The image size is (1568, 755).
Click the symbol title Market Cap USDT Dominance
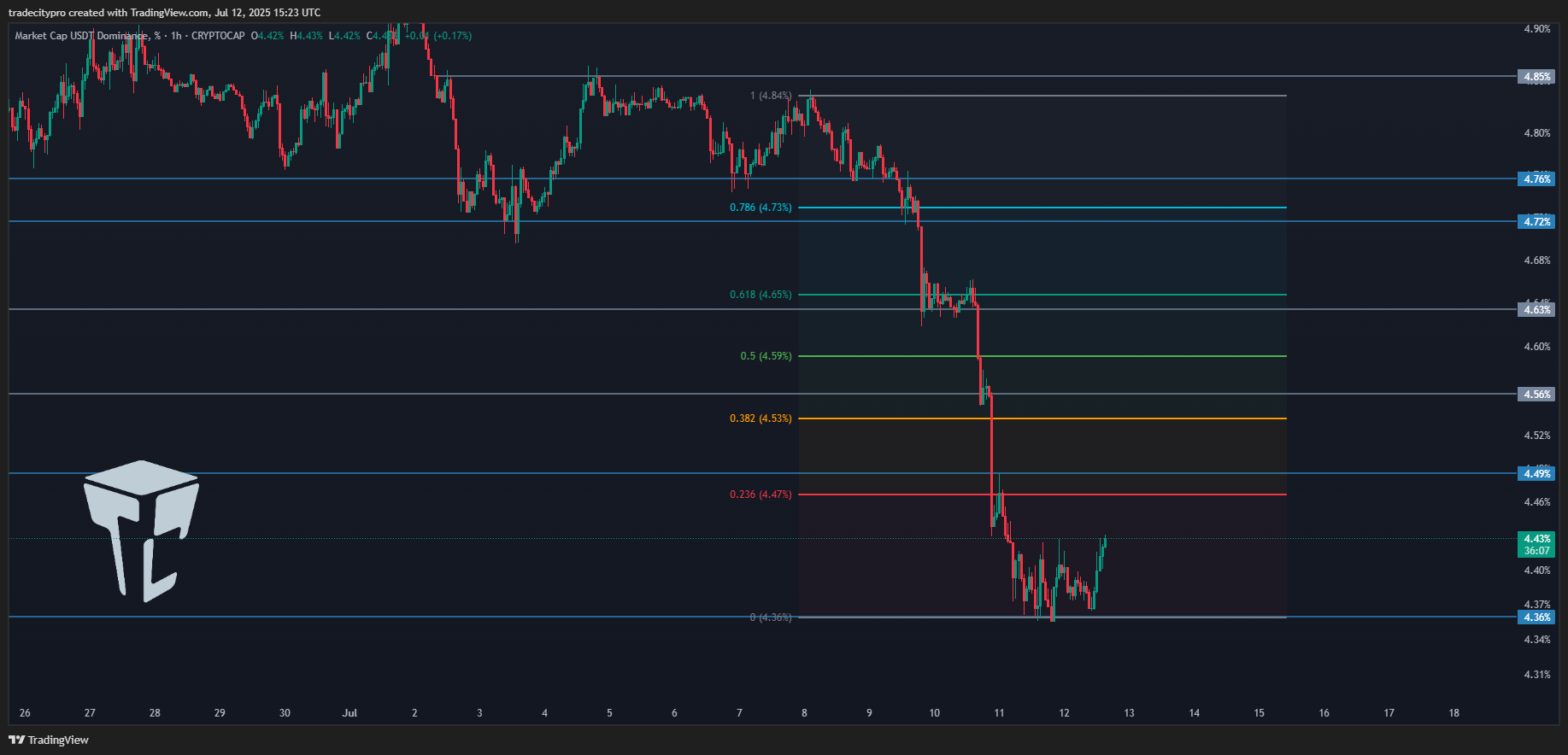[x=81, y=36]
